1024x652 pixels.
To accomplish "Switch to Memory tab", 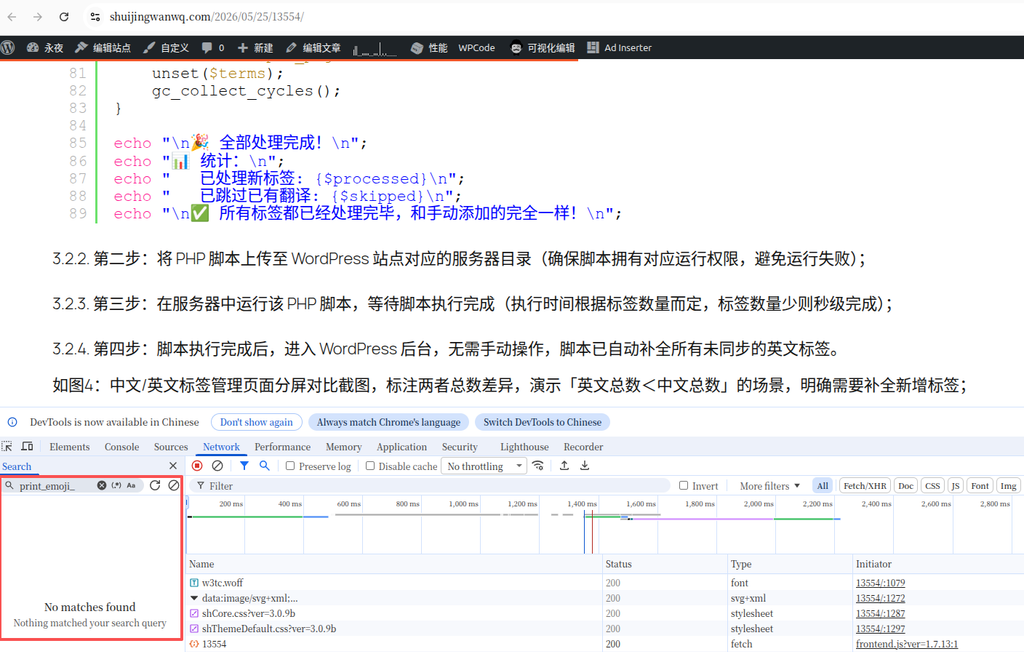I will tap(344, 447).
